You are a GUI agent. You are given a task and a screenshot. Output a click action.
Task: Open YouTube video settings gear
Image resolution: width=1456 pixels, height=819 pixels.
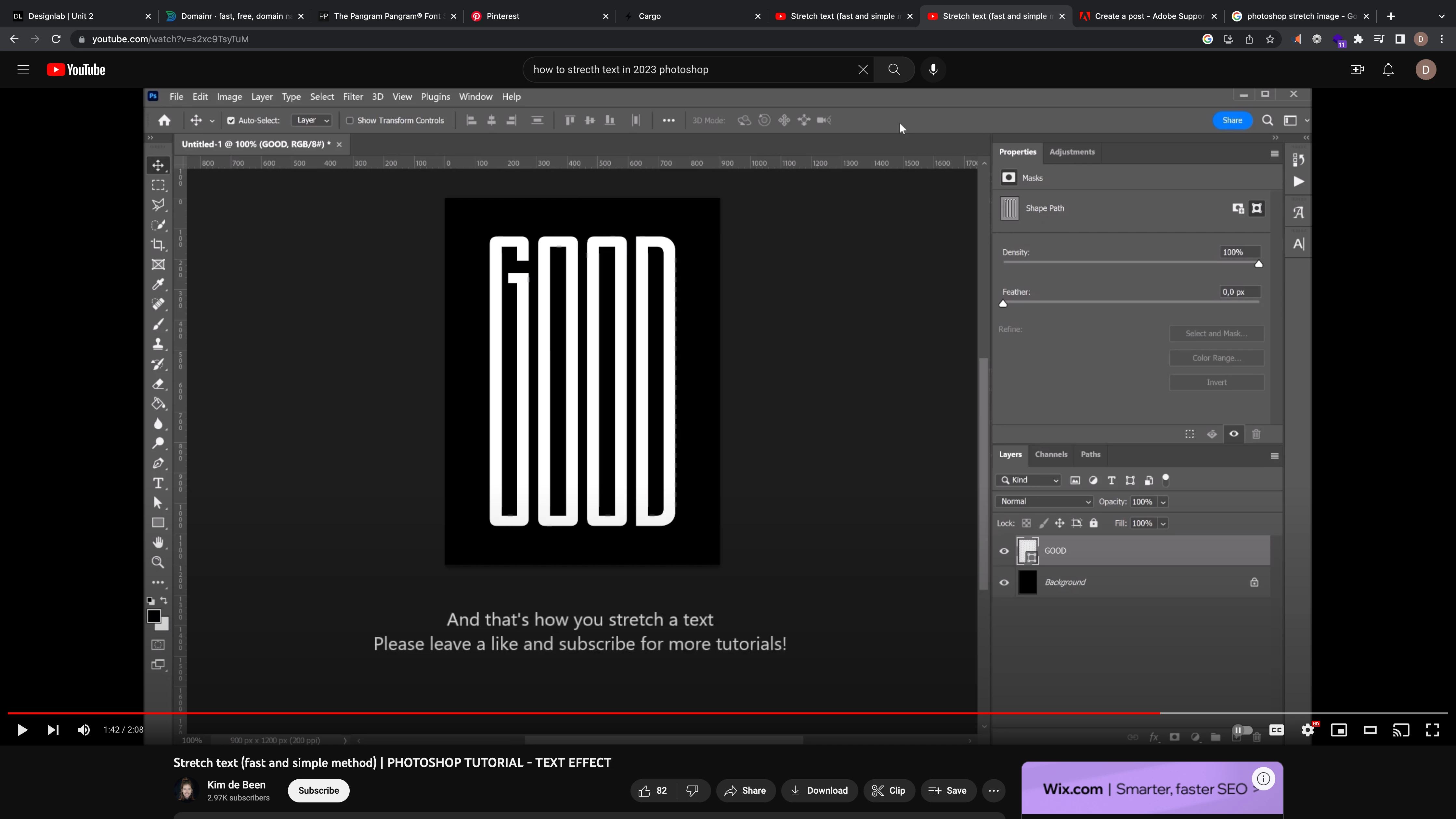pos(1307,730)
